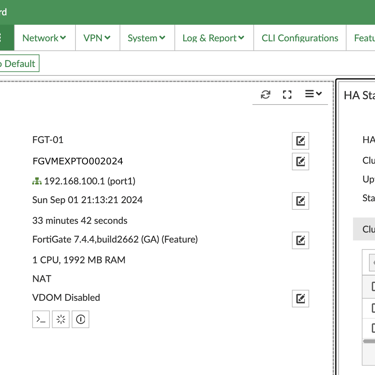This screenshot has width=375, height=375.
Task: Select the 33 minutes 42 seconds uptime
Action: [x=80, y=220]
